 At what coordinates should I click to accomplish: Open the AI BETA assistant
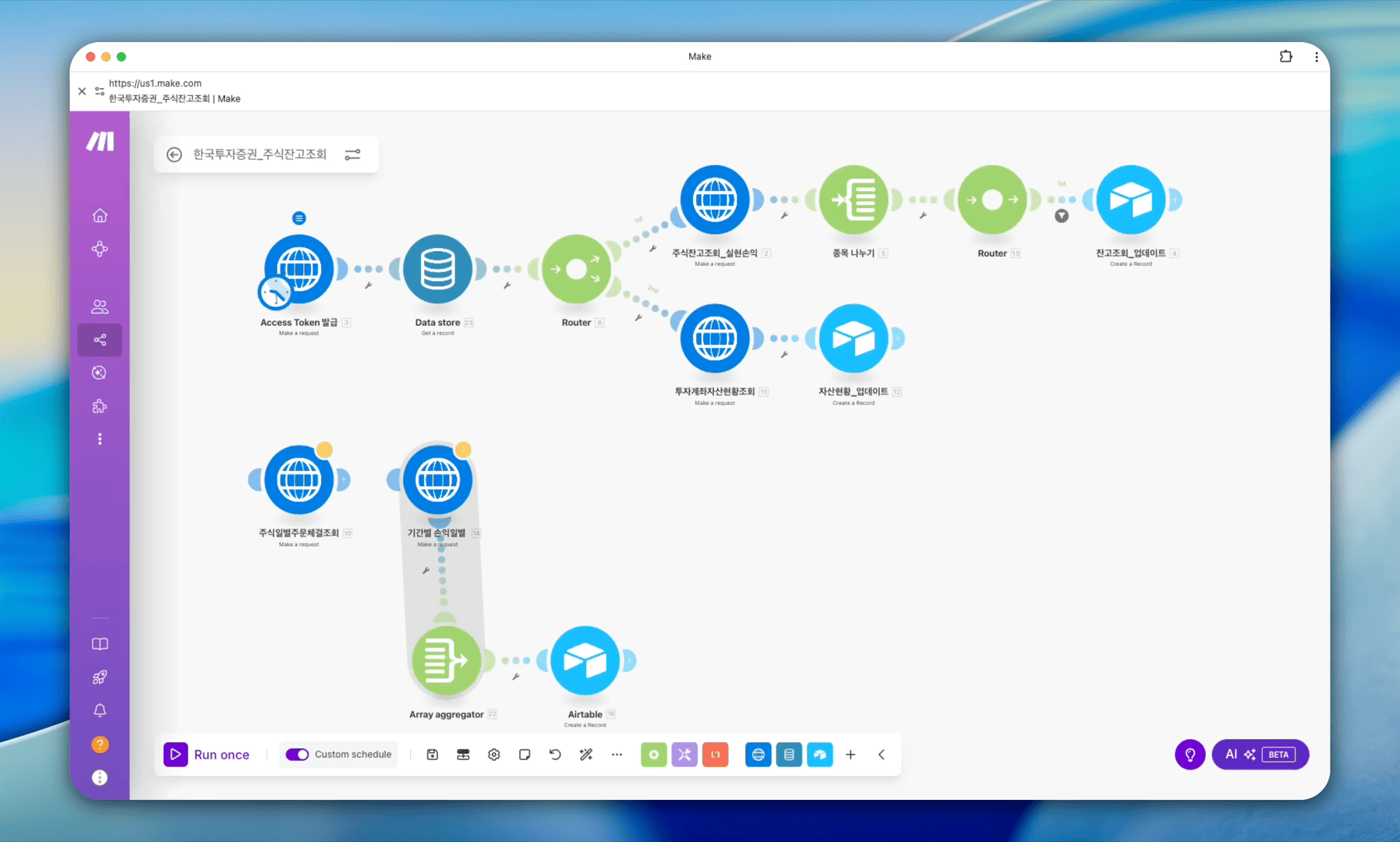[1260, 755]
